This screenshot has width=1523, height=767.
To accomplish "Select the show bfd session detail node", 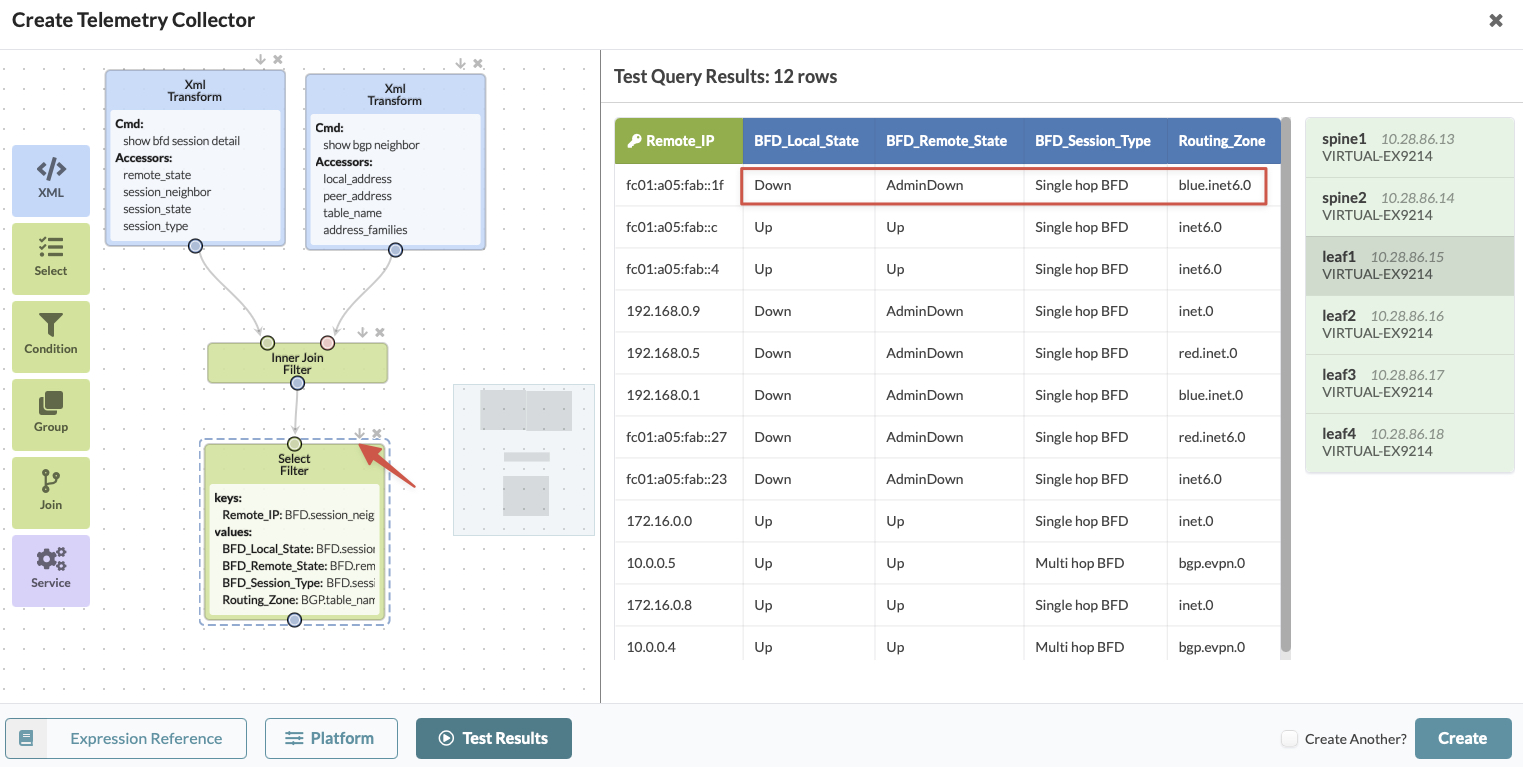I will click(195, 157).
